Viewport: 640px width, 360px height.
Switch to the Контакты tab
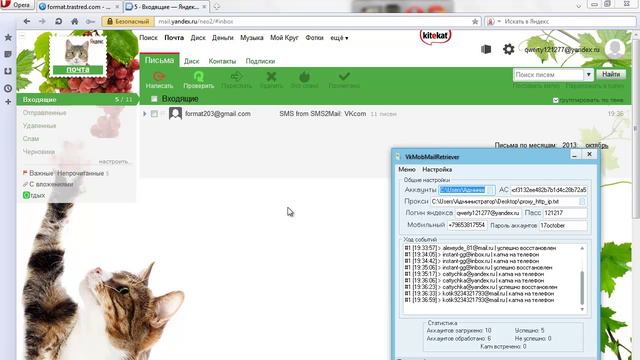coord(222,61)
